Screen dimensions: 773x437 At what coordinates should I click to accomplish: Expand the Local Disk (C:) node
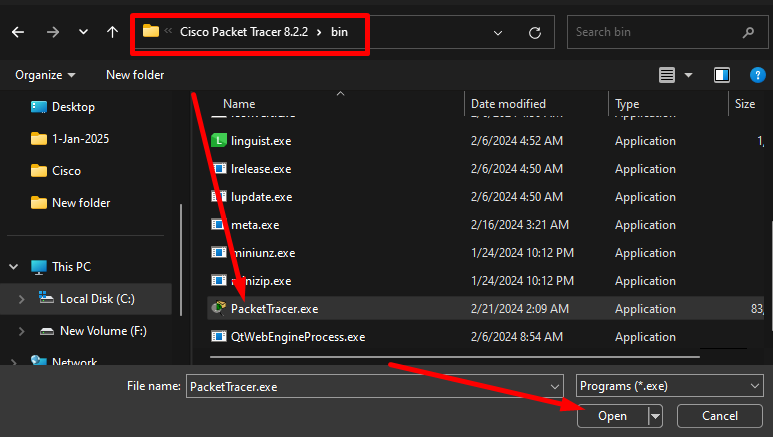pyautogui.click(x=21, y=299)
